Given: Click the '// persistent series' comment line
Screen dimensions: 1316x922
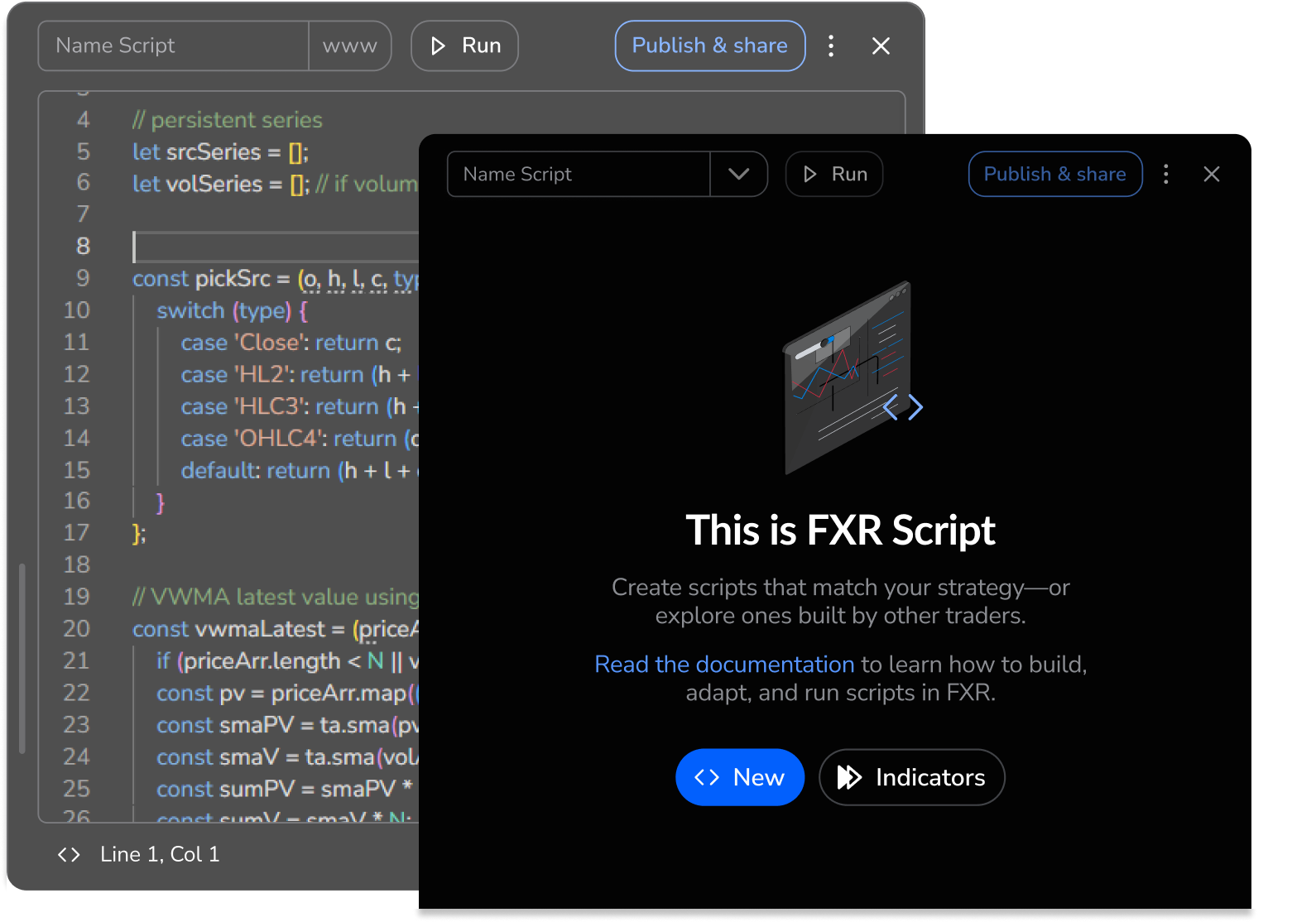Looking at the screenshot, I should point(228,120).
